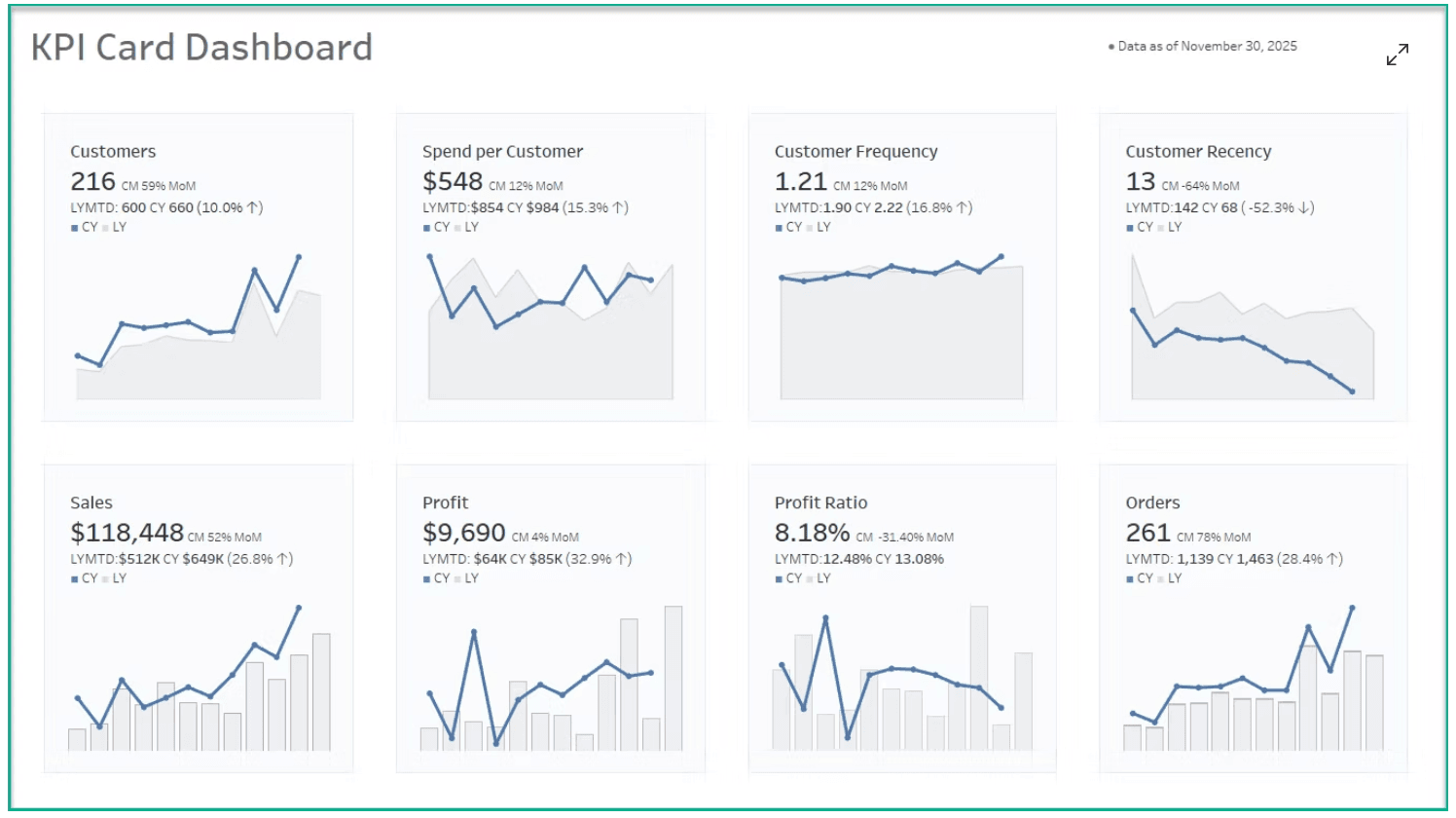
Task: Select the Customers card title
Action: [113, 151]
